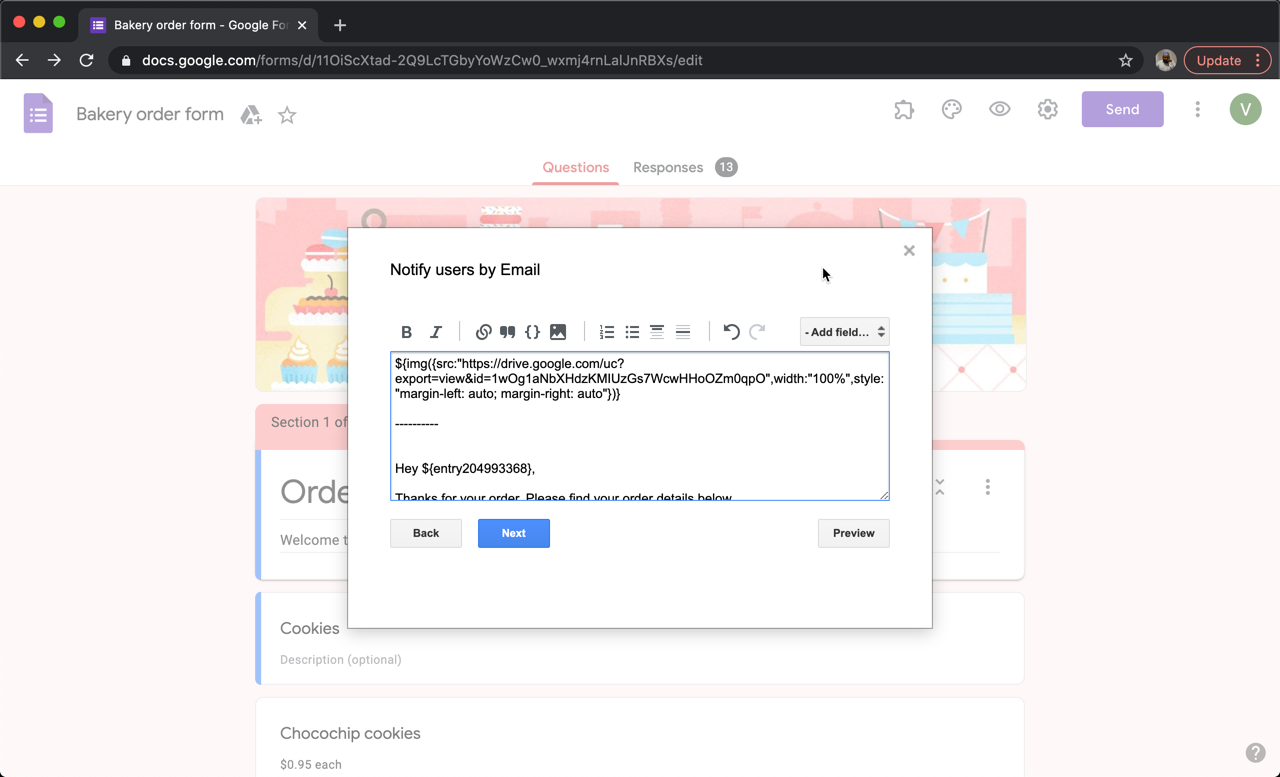Toggle italic formatting in email editor
This screenshot has width=1280, height=777.
pyautogui.click(x=436, y=332)
